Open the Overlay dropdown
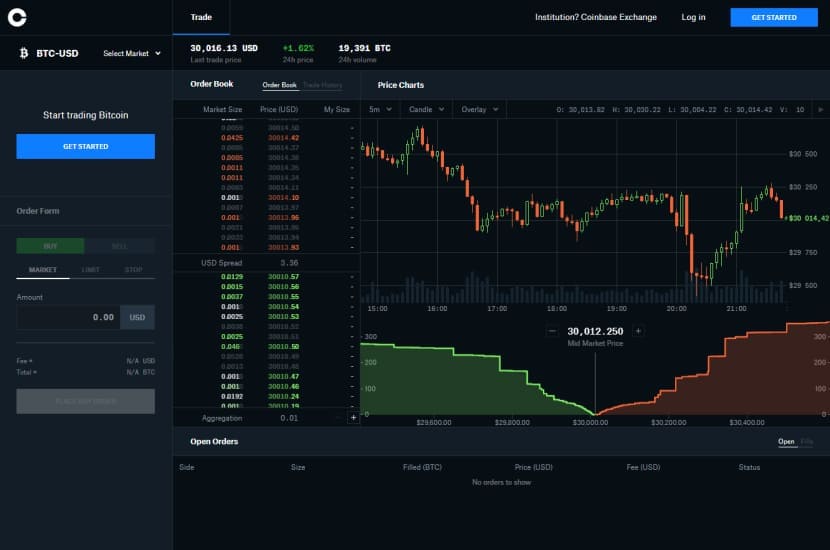This screenshot has height=550, width=830. 480,110
